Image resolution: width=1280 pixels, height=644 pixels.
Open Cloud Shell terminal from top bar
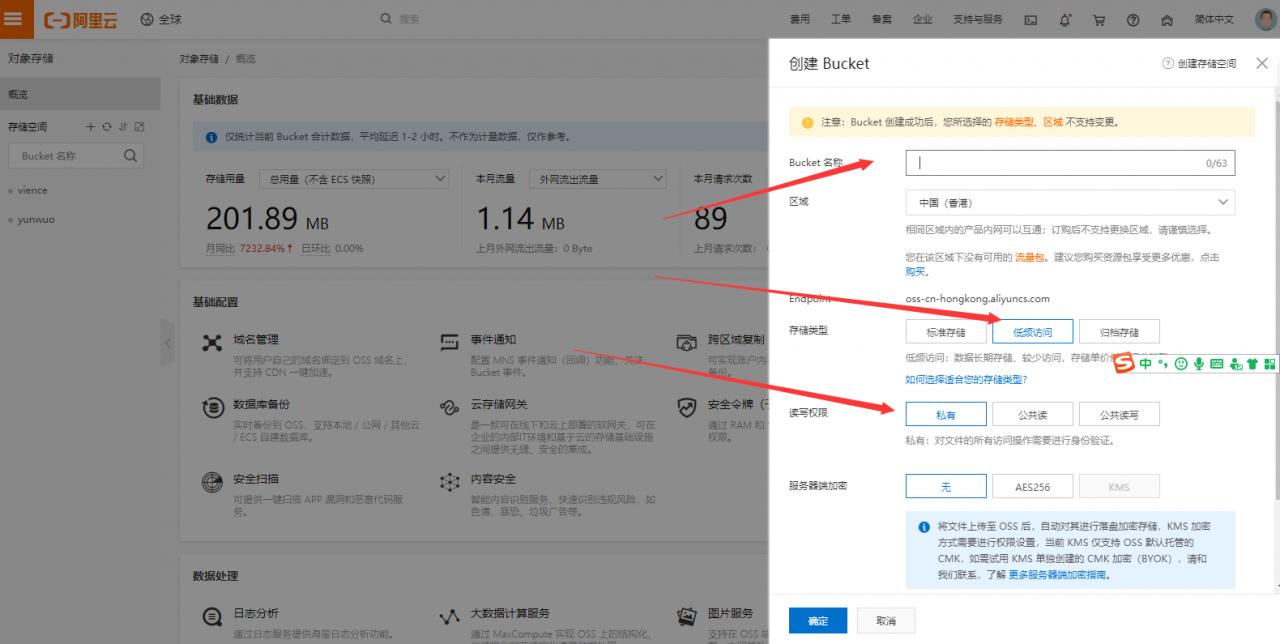tap(1030, 19)
